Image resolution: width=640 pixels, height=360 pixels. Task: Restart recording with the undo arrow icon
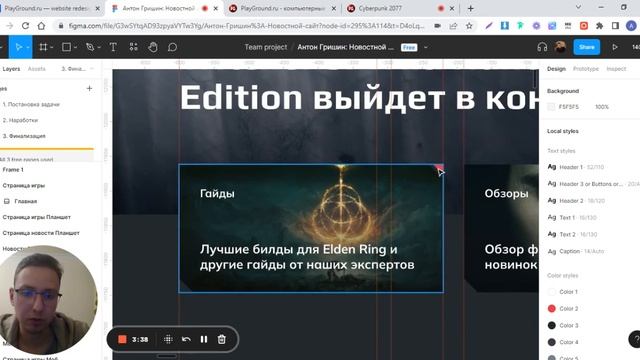(x=186, y=339)
